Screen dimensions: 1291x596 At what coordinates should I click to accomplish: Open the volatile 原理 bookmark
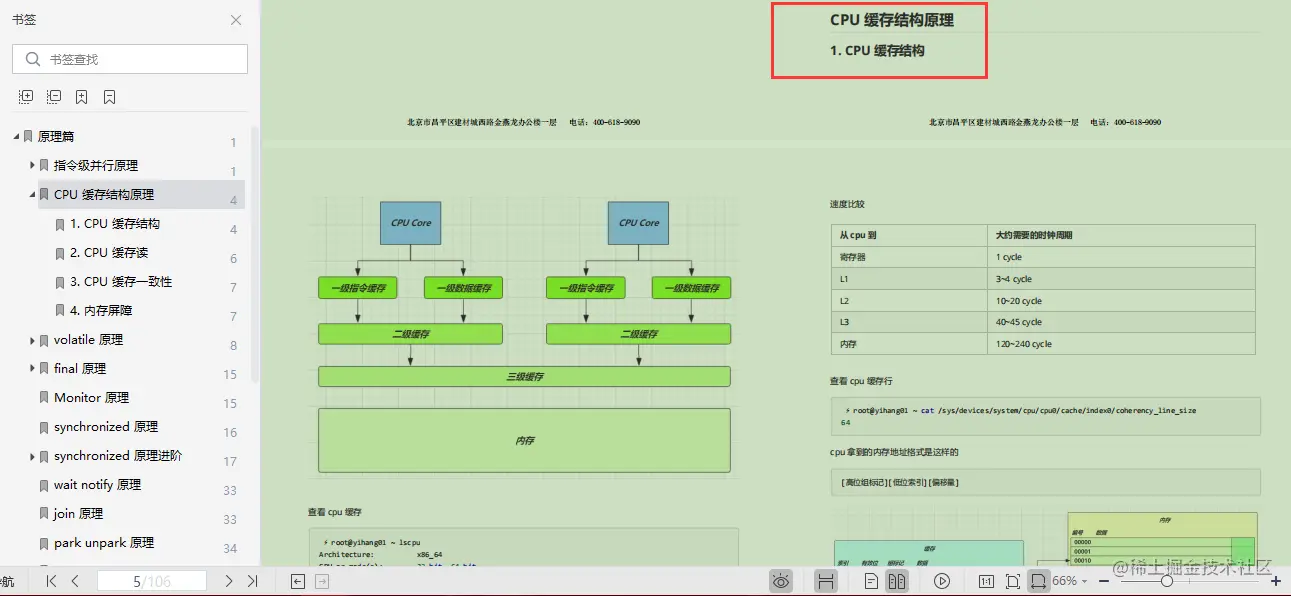point(88,340)
